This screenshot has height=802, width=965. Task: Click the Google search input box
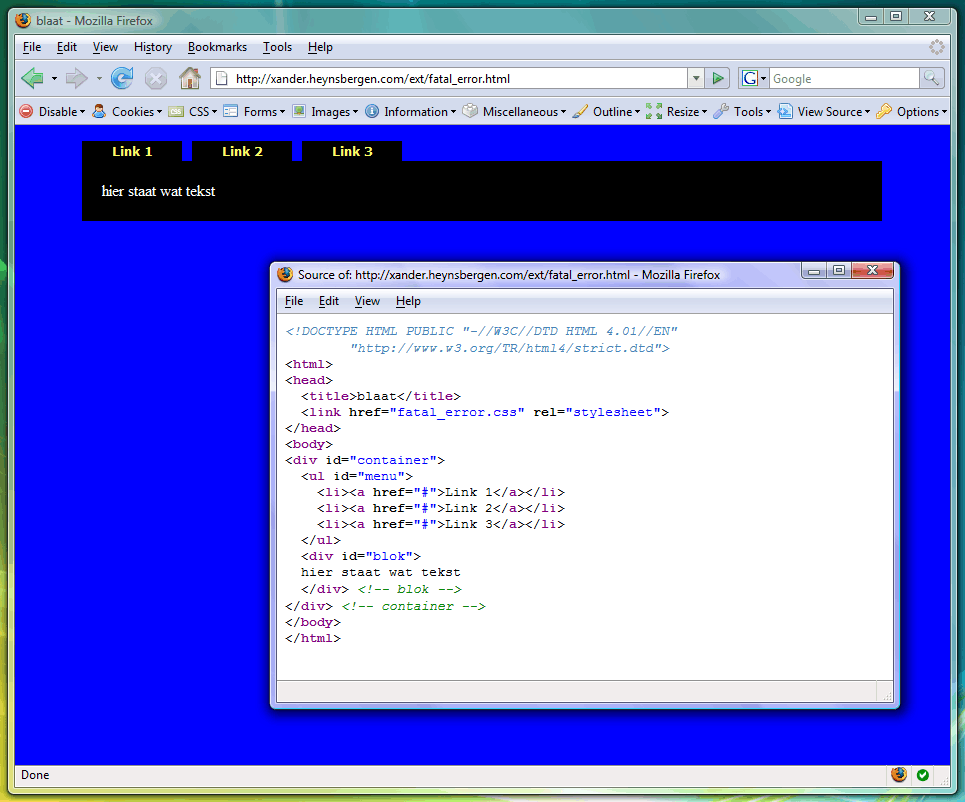(x=843, y=79)
